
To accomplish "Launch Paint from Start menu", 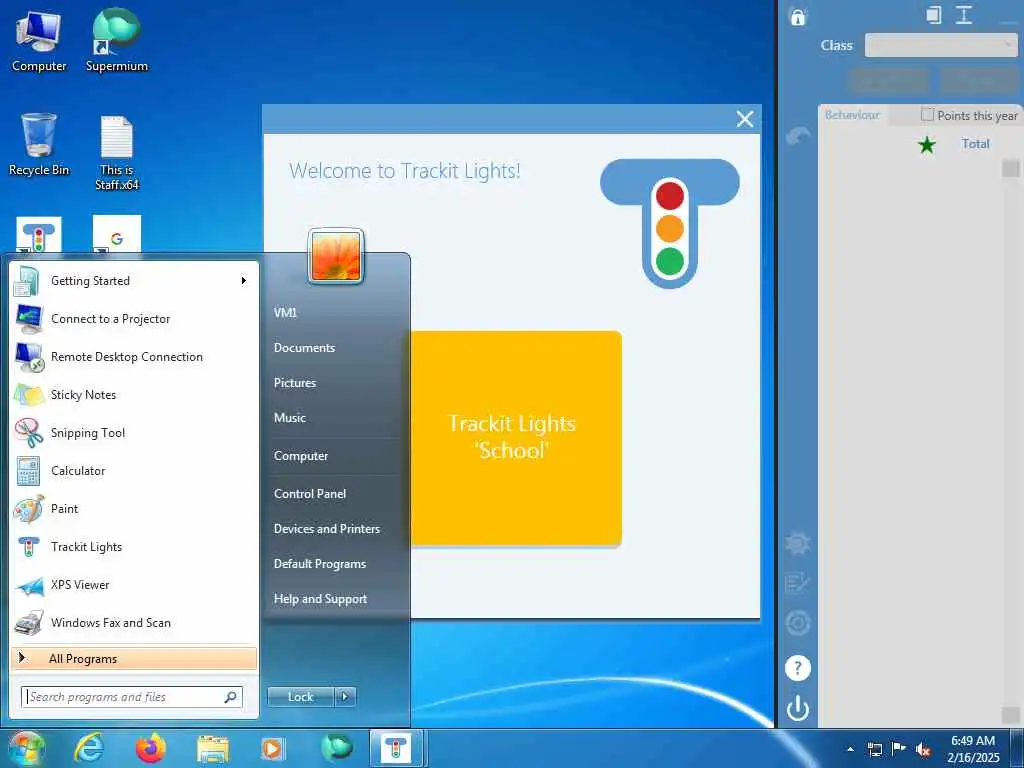I will point(134,509).
